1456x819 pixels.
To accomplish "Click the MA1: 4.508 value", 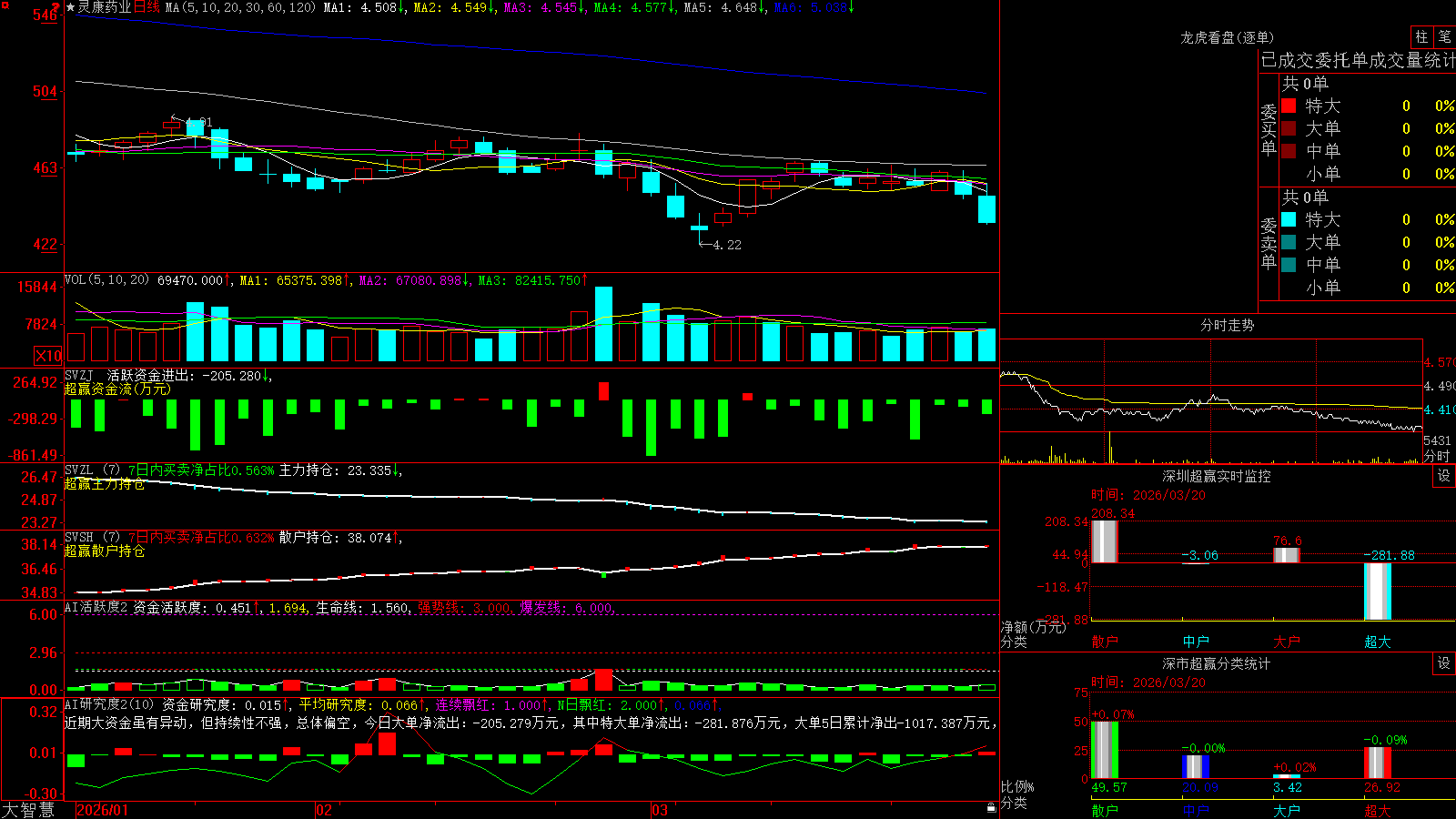I will 365,7.
